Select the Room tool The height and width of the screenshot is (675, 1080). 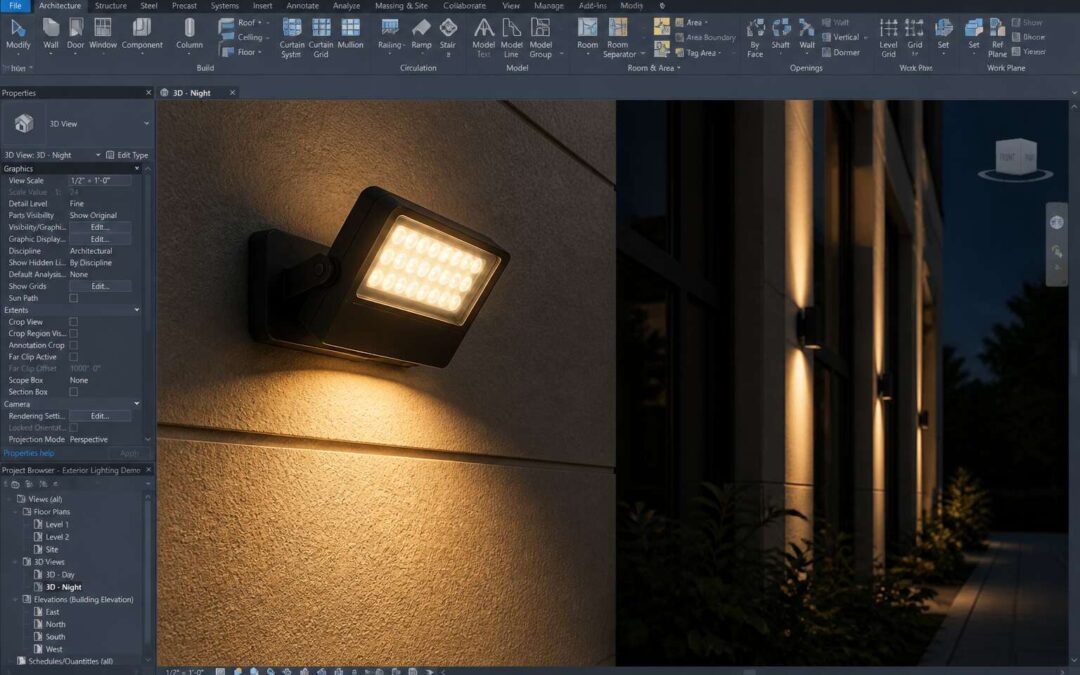[588, 34]
